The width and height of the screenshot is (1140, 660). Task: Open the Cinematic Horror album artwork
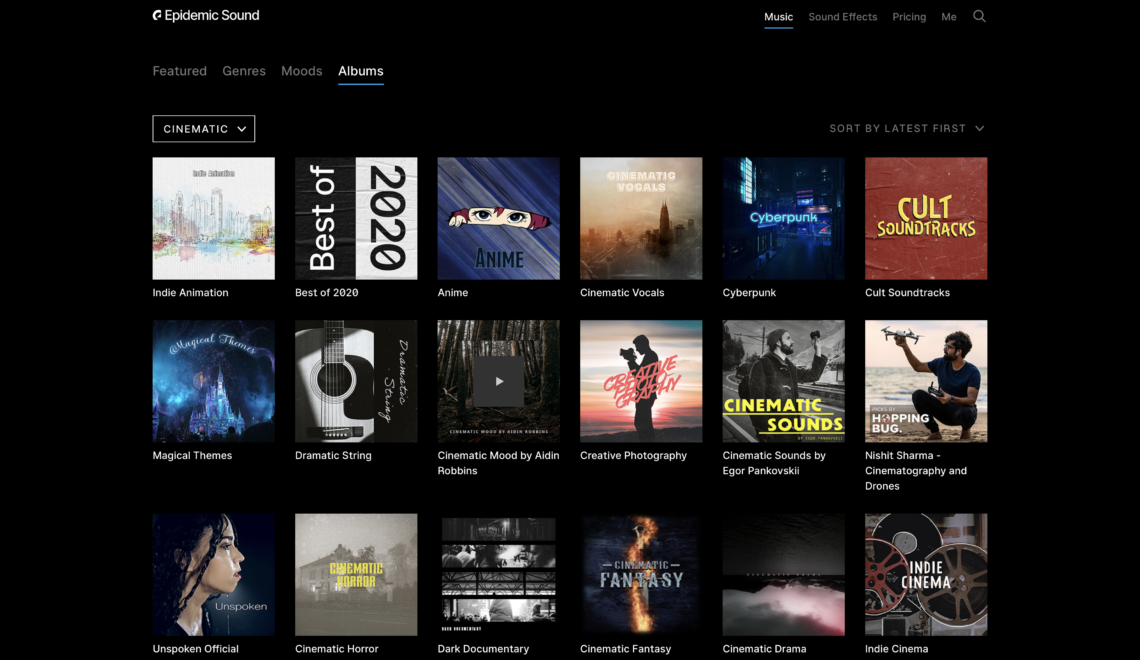coord(356,574)
